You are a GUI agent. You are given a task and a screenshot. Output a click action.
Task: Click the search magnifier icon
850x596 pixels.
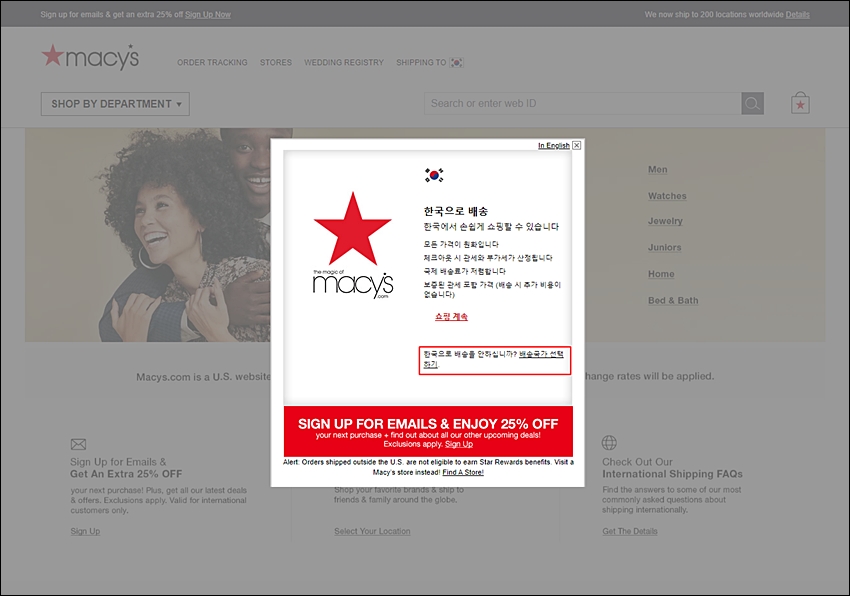(752, 104)
